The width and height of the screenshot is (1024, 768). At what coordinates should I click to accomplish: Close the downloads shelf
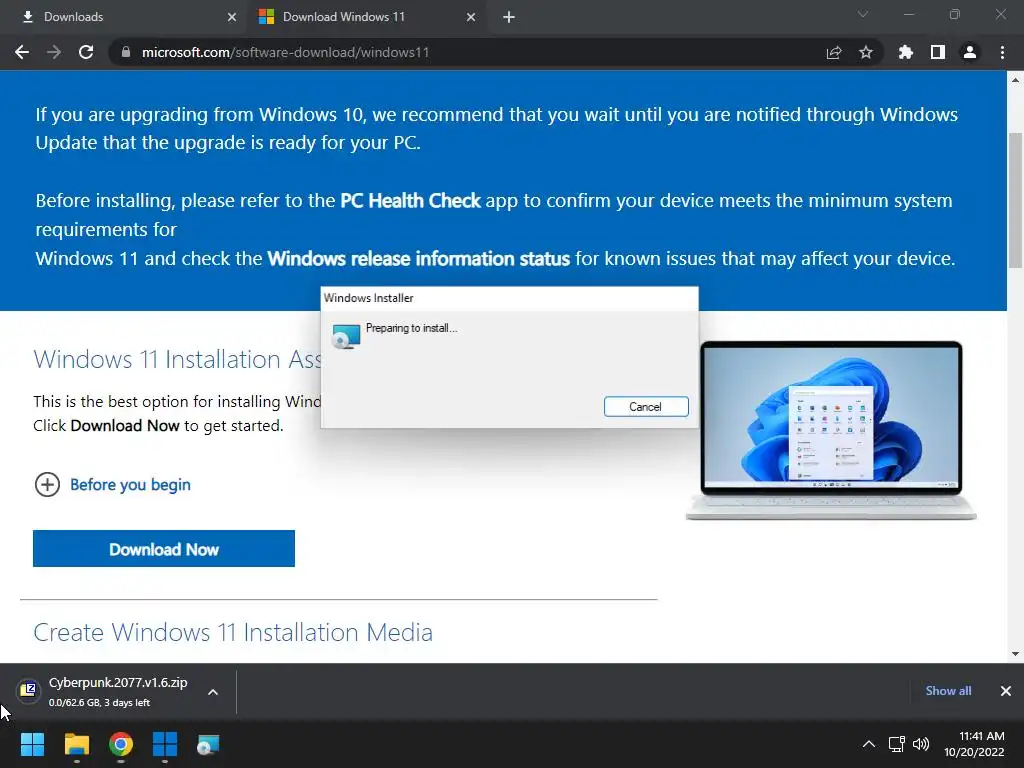pyautogui.click(x=1006, y=691)
